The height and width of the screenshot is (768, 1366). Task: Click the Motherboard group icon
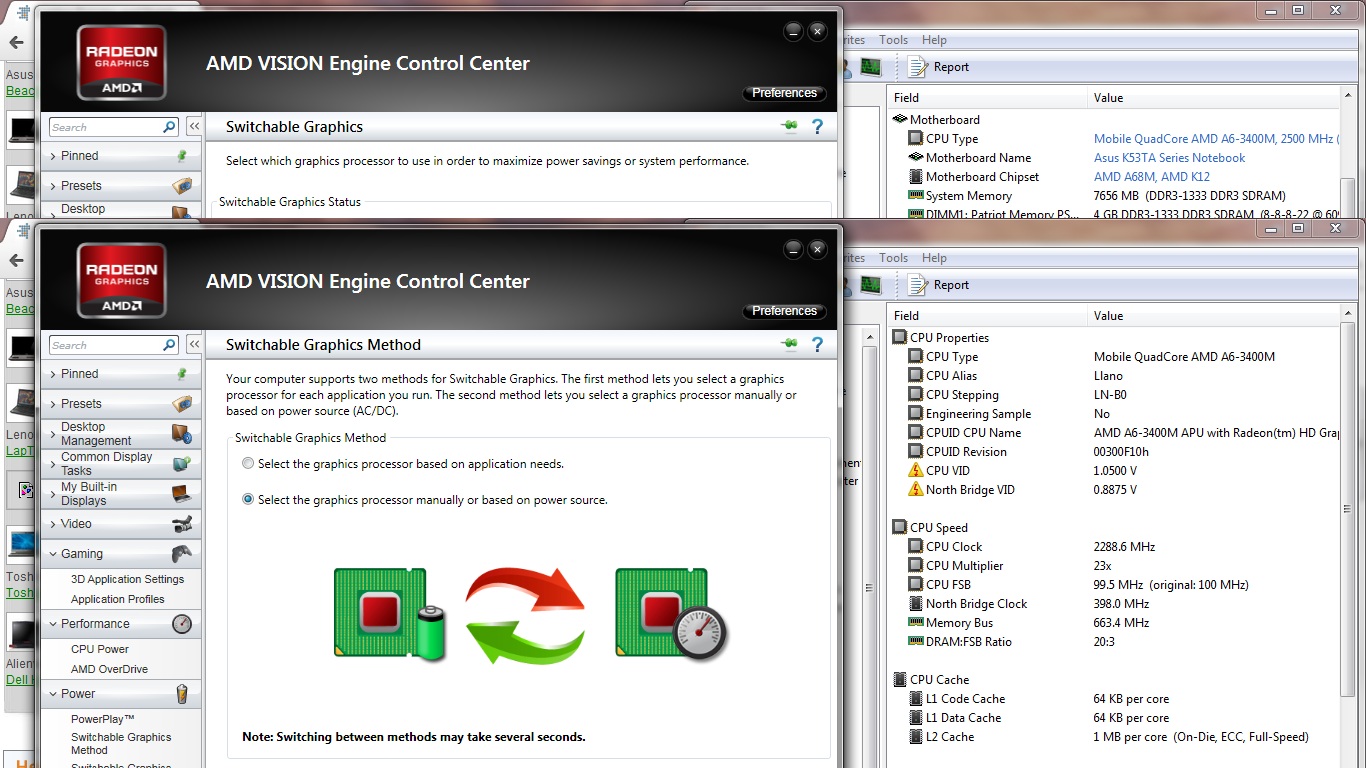coord(900,119)
